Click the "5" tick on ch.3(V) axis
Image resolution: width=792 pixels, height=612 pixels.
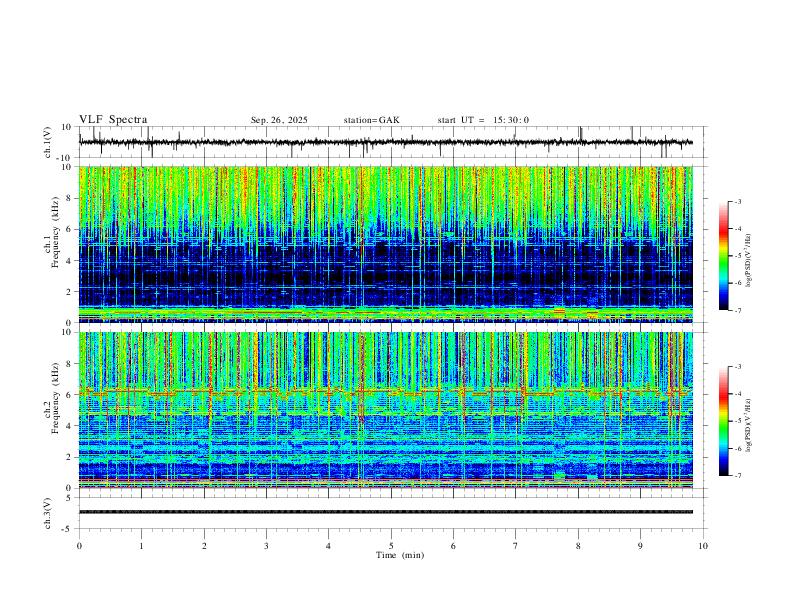[70, 498]
